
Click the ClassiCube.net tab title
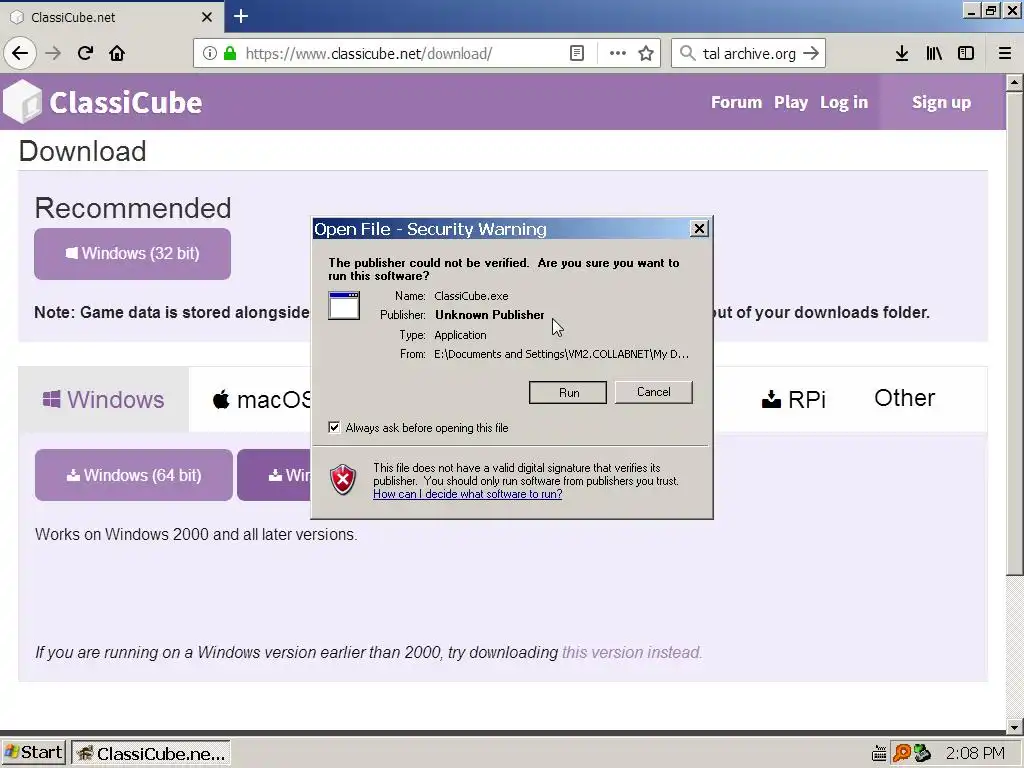click(x=73, y=17)
